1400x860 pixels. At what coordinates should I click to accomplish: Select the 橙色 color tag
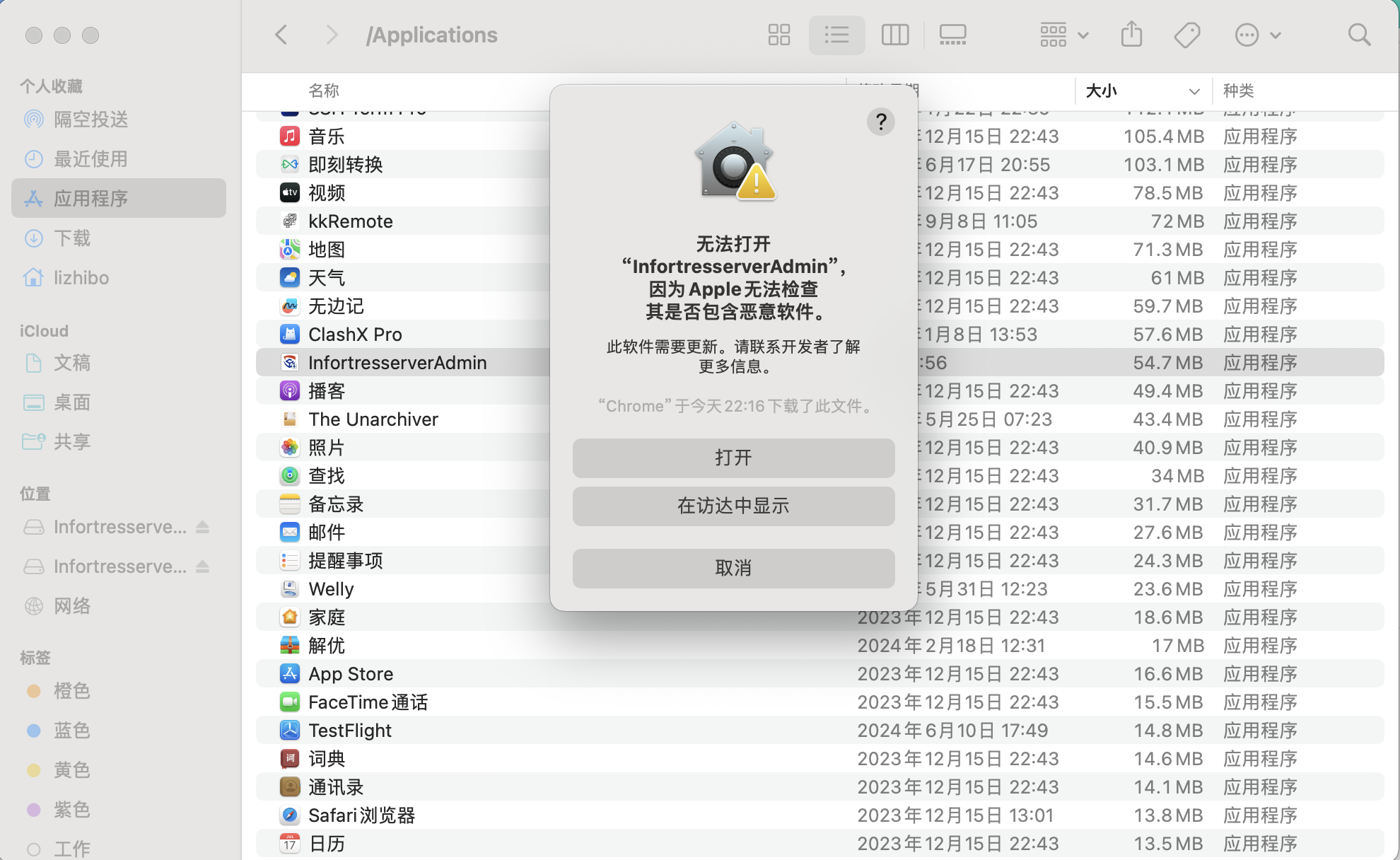coord(72,691)
